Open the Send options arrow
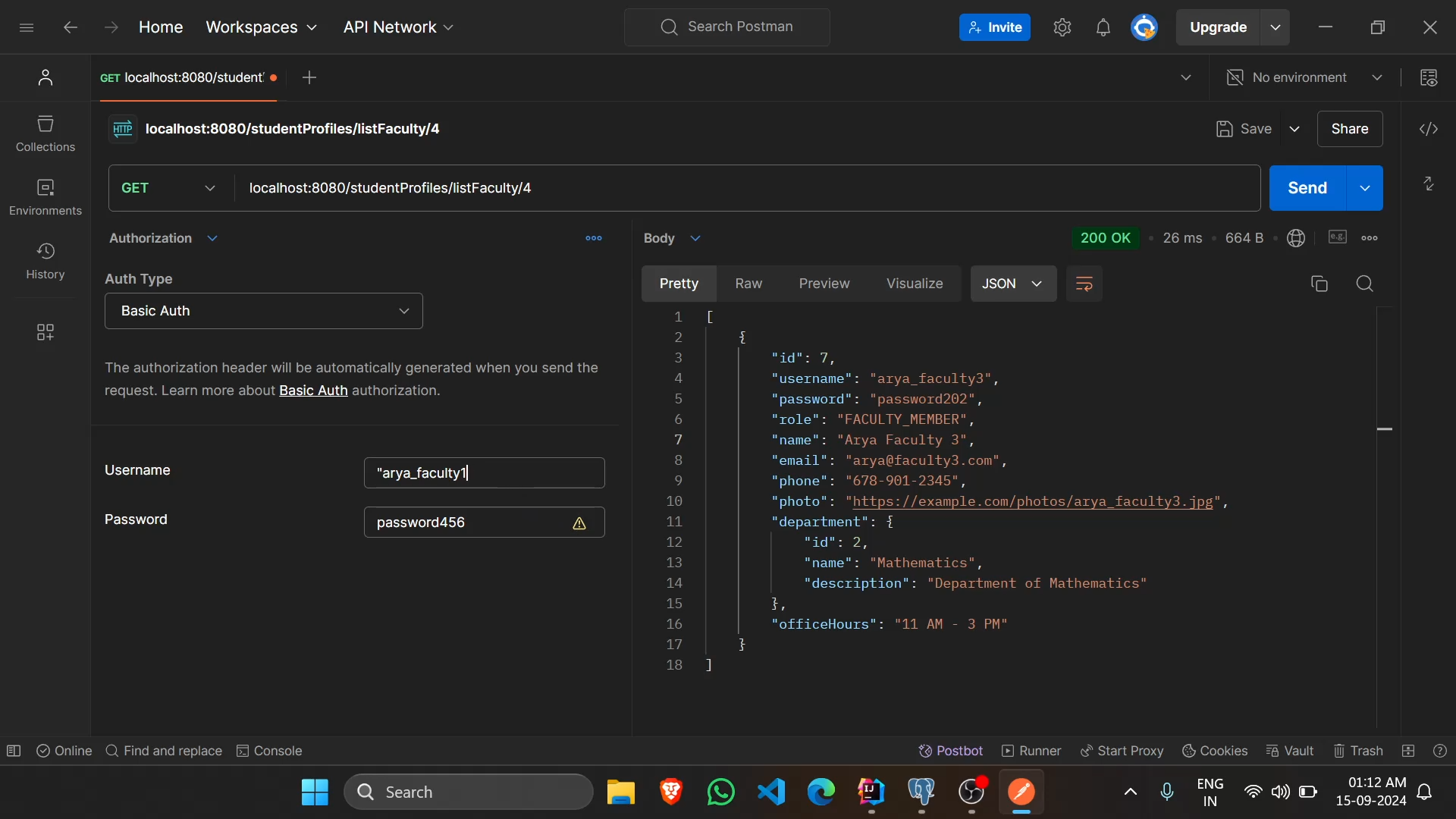 click(x=1365, y=188)
